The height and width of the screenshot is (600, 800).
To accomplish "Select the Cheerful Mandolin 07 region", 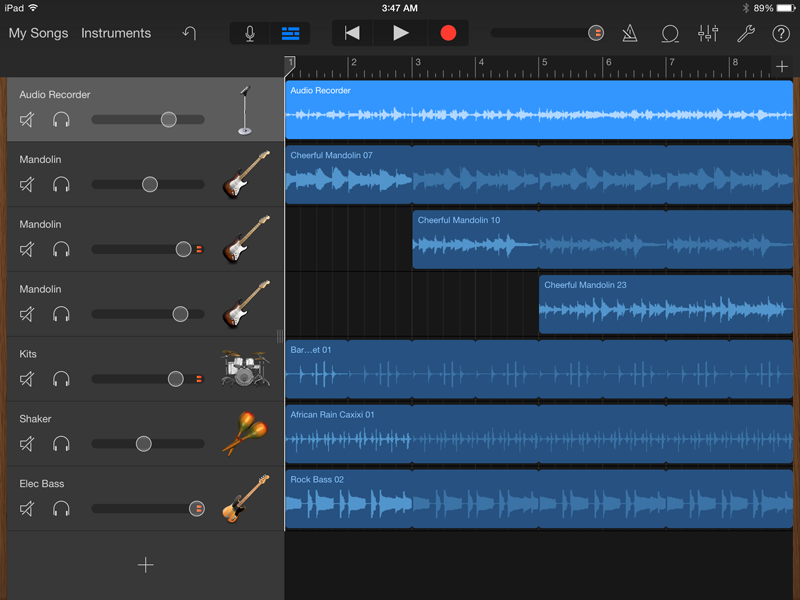I will pyautogui.click(x=539, y=174).
